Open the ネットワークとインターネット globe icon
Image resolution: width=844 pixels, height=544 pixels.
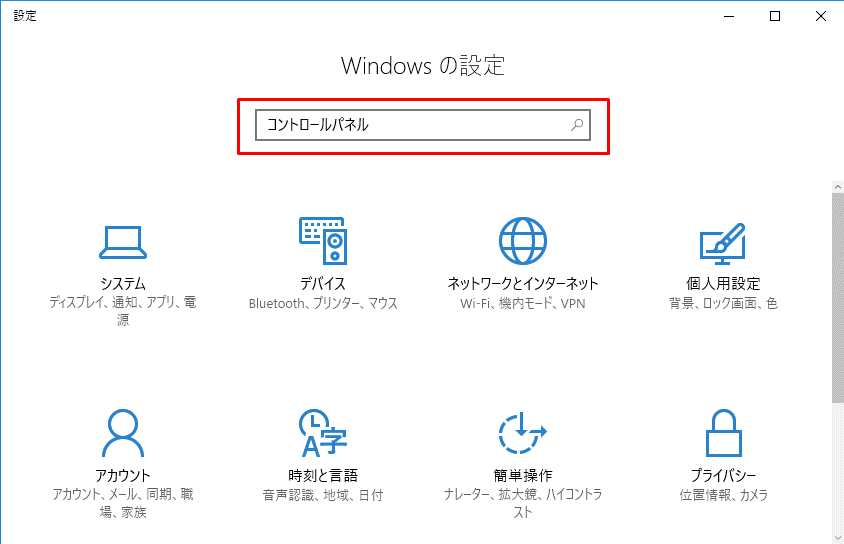tap(523, 241)
